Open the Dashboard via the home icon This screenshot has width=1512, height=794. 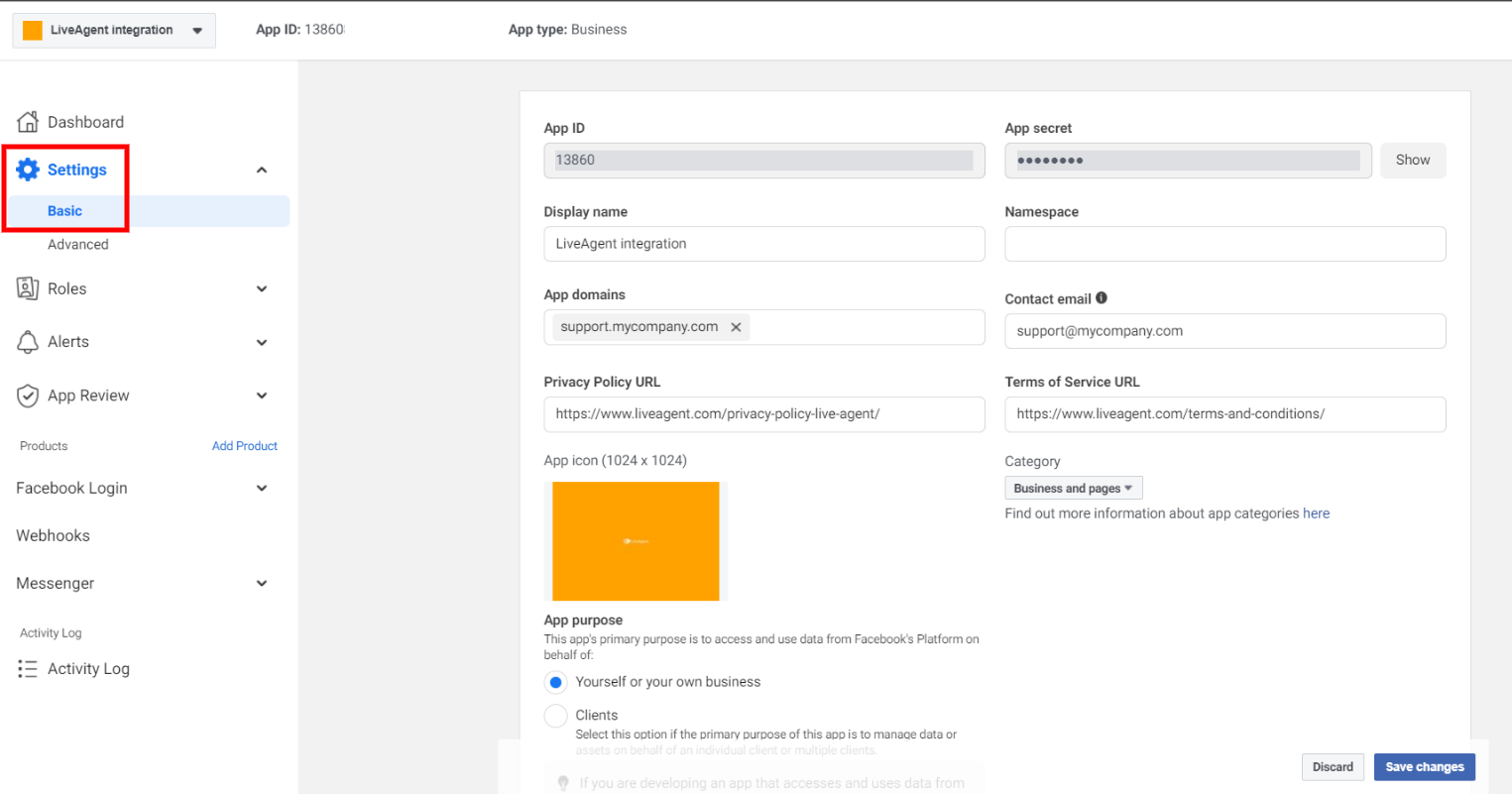coord(28,121)
